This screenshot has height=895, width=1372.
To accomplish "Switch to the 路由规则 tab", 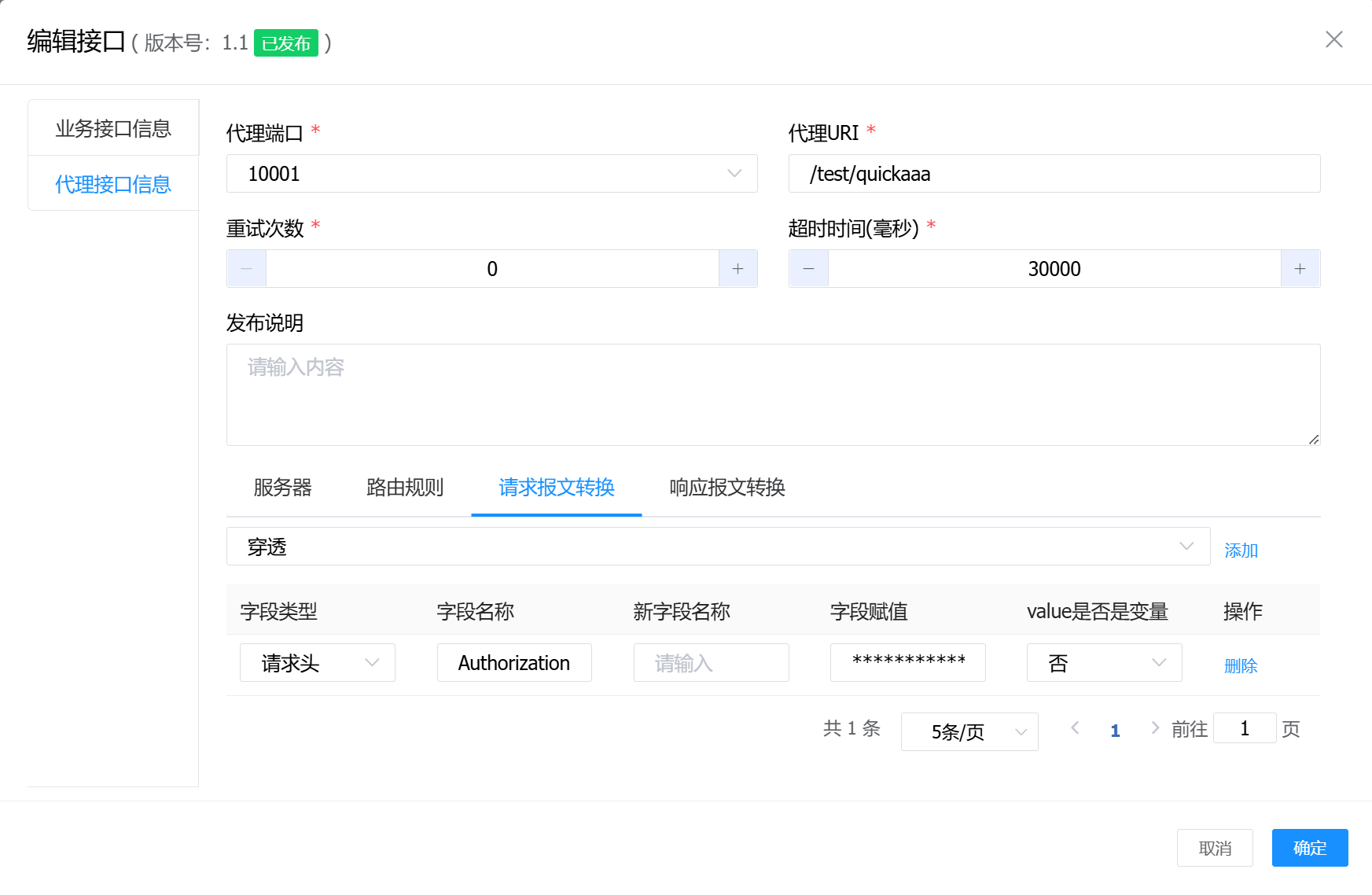I will pyautogui.click(x=405, y=488).
